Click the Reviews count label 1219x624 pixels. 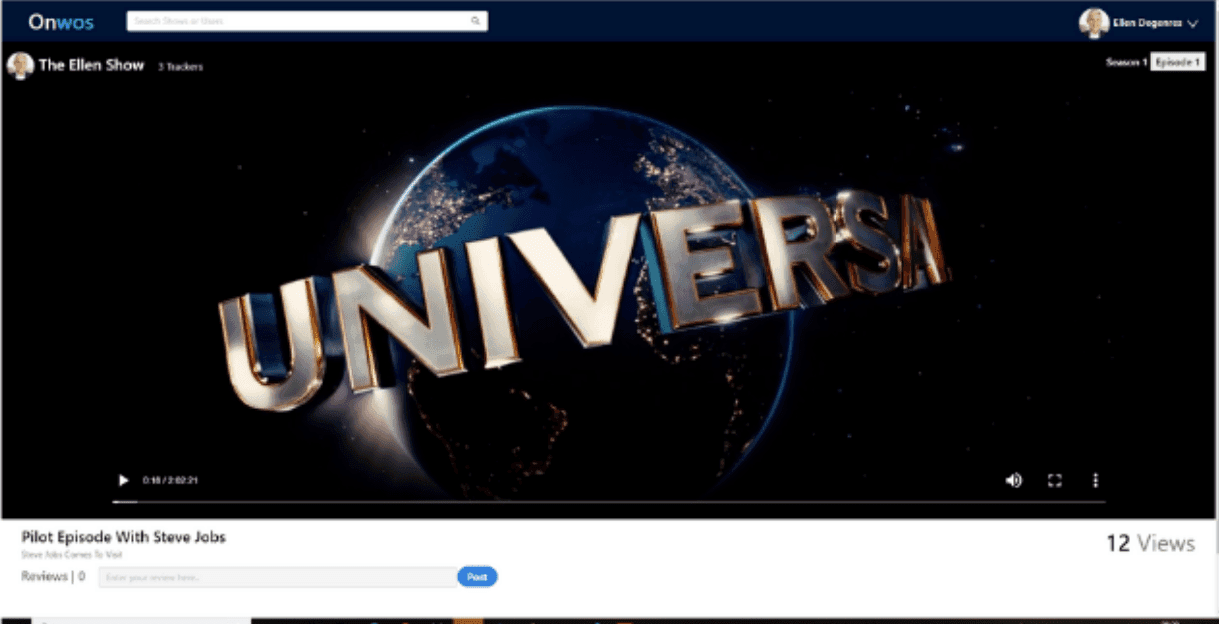click(x=53, y=576)
